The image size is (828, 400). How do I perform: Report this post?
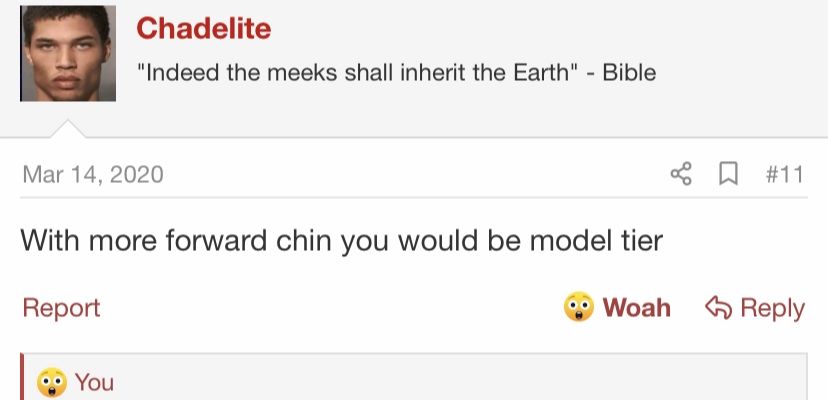click(x=61, y=308)
